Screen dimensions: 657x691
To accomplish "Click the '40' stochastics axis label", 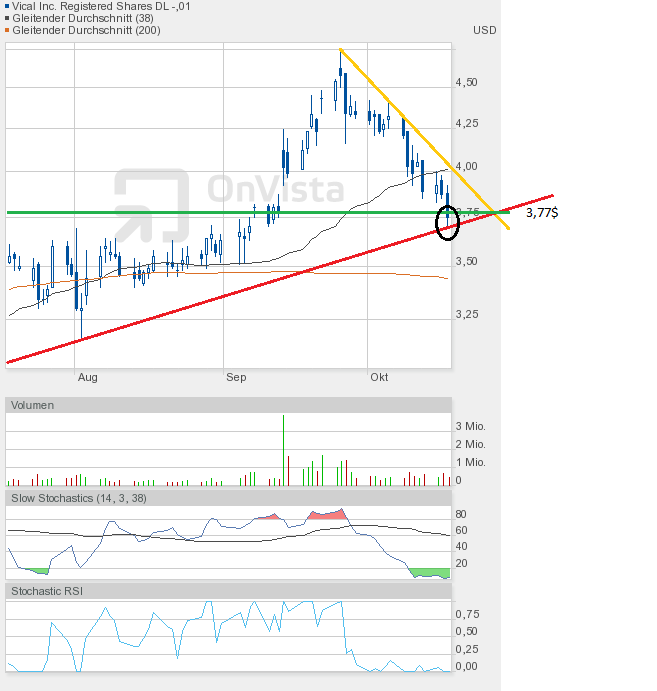I will (461, 546).
